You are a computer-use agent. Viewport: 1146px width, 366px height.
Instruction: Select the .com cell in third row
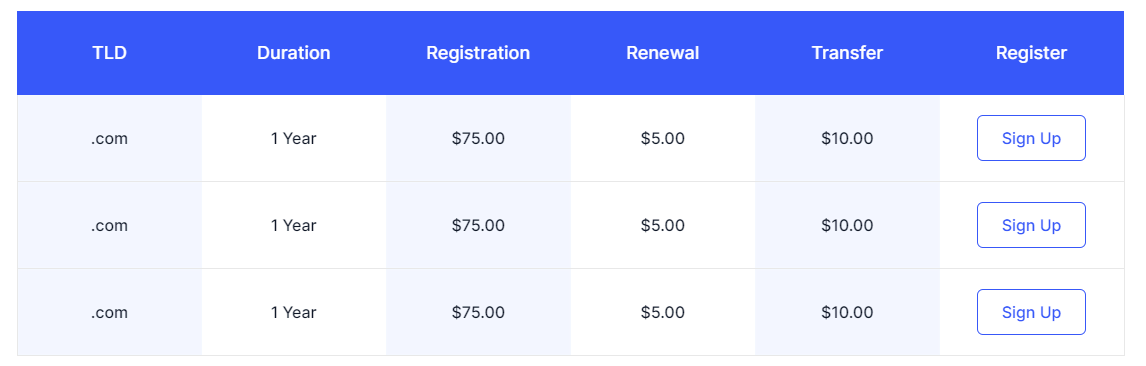click(x=110, y=312)
